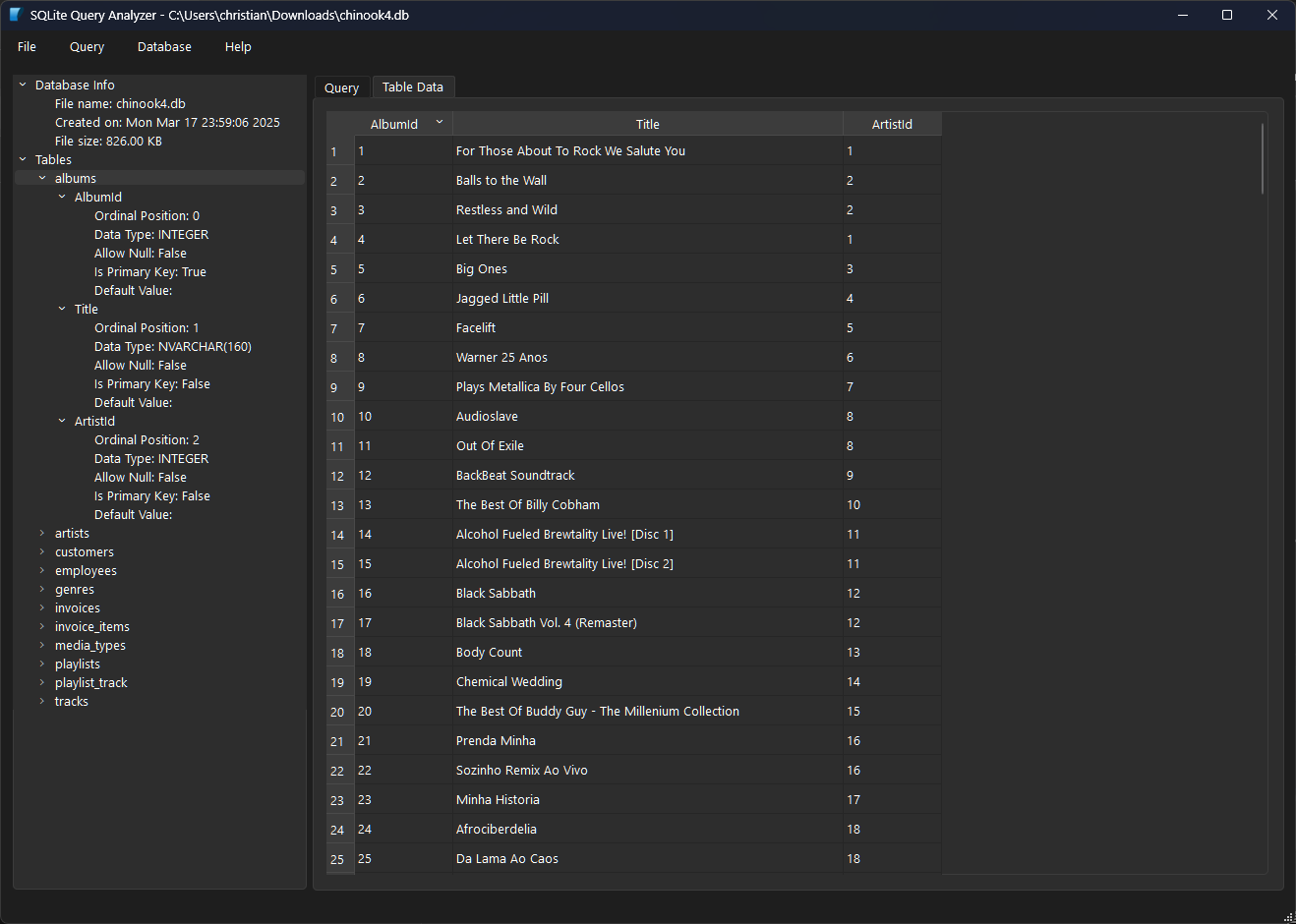Select the playlists table in tree

click(78, 664)
